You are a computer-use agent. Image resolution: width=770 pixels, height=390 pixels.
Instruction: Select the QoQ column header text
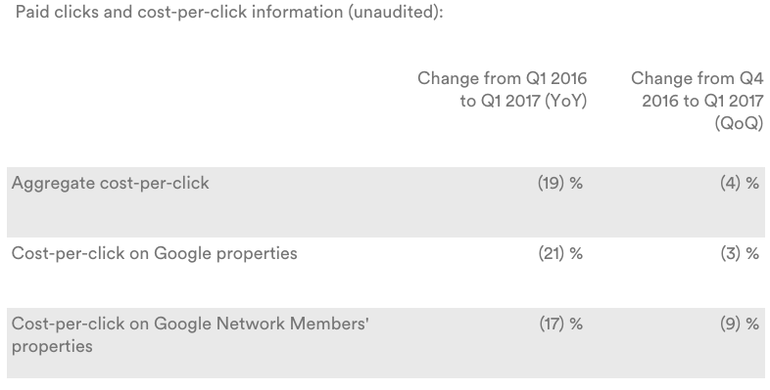[x=697, y=101]
